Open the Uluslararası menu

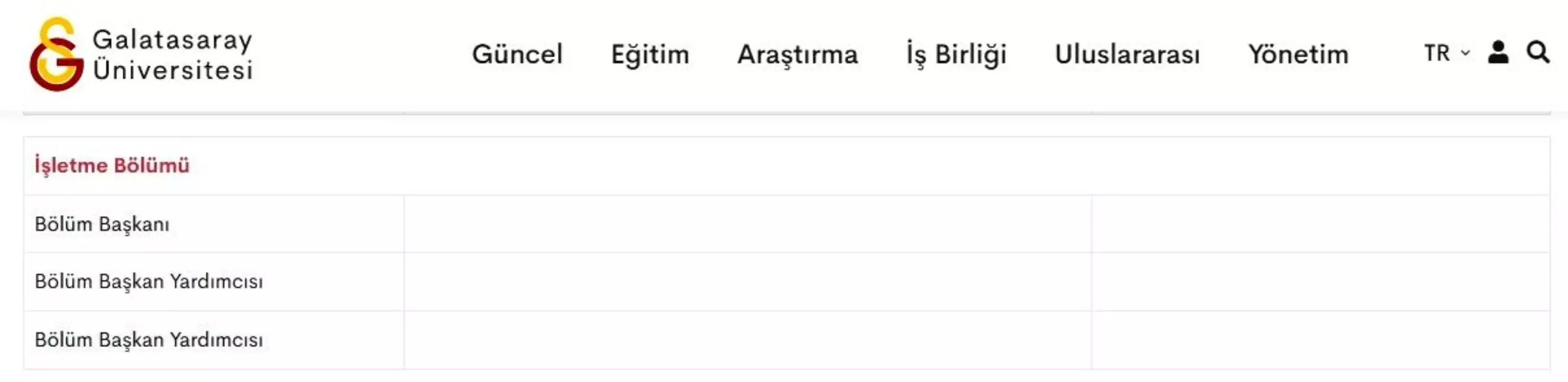click(1127, 54)
